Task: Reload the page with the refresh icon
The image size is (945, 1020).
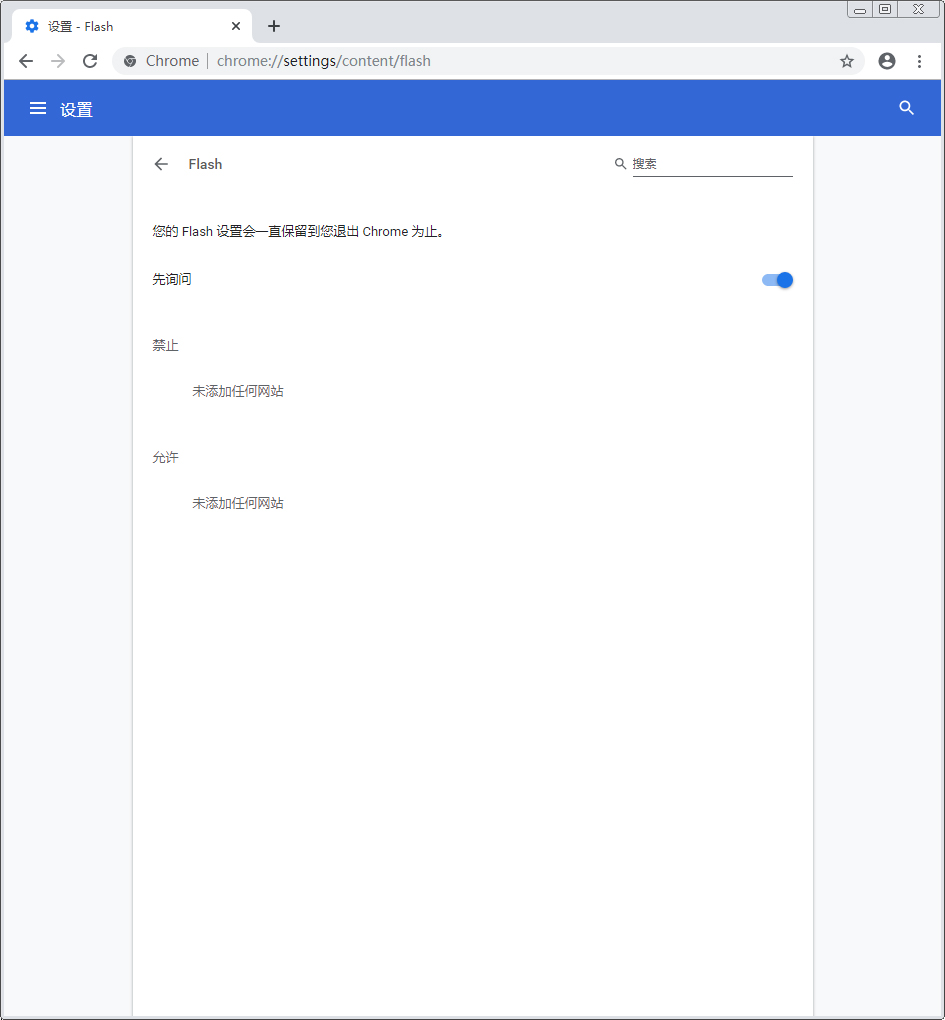Action: coord(90,61)
